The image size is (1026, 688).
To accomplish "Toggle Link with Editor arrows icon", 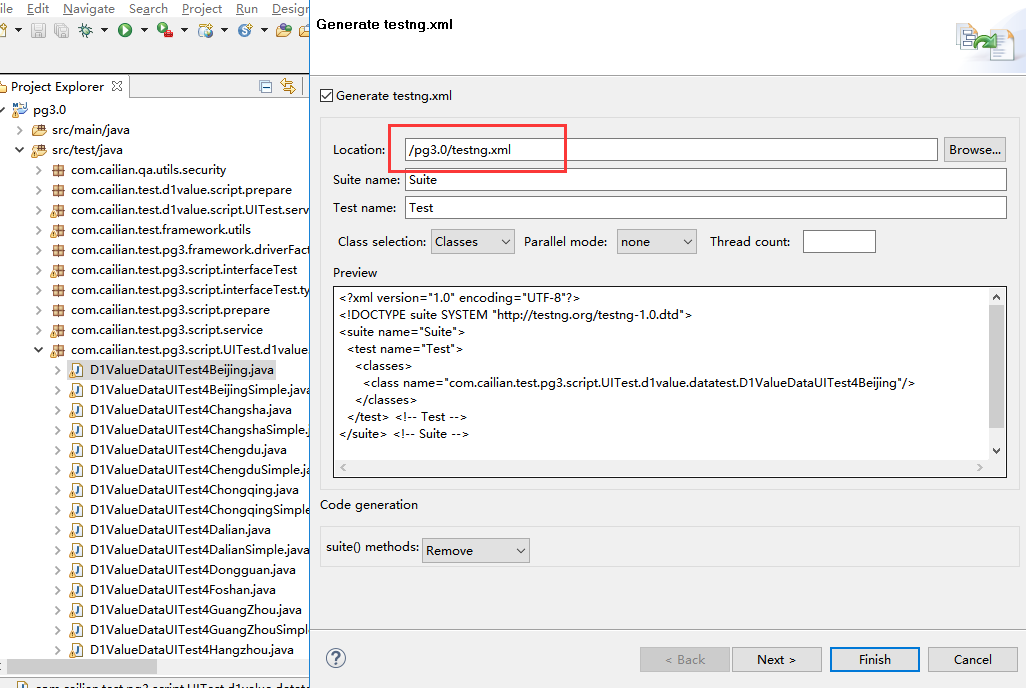I will (x=288, y=86).
